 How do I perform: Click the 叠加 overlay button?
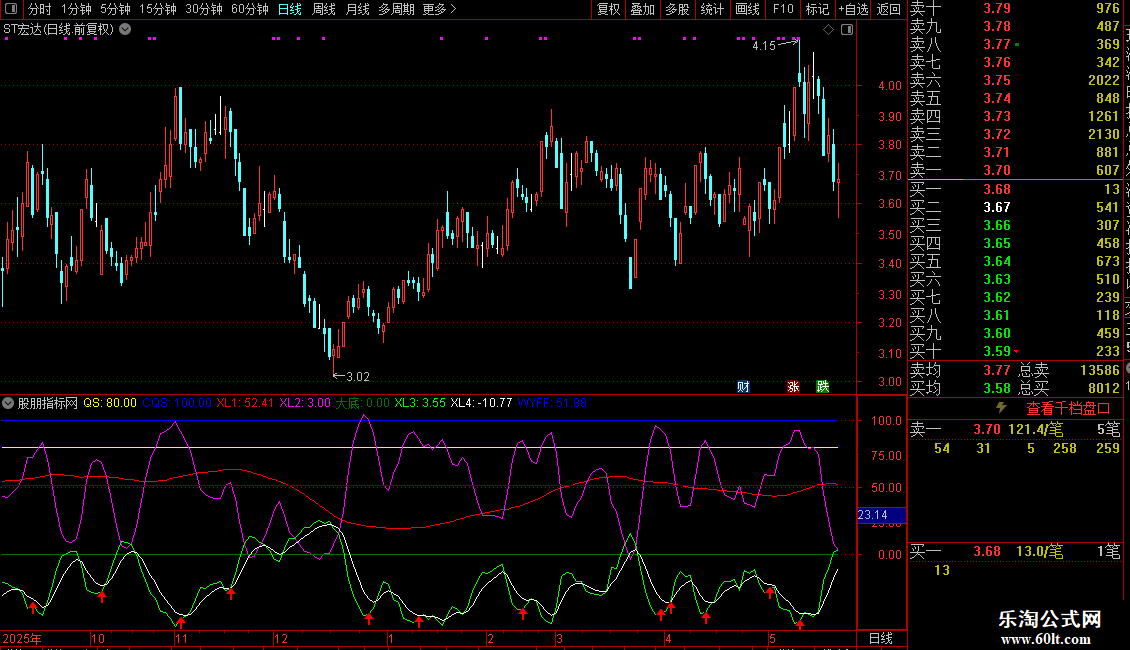click(643, 9)
